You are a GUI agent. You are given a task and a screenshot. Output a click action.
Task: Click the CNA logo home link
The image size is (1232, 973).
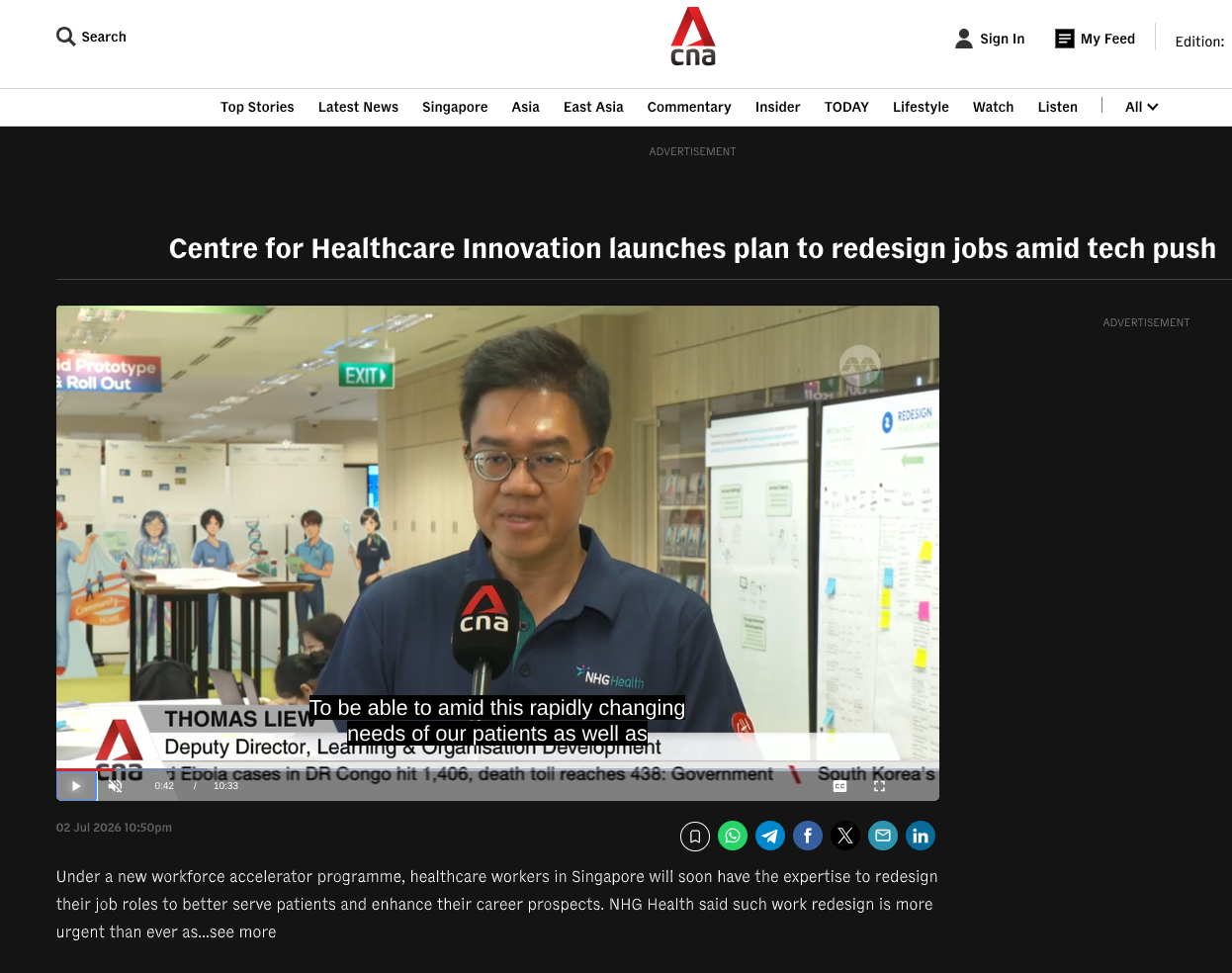pyautogui.click(x=693, y=37)
